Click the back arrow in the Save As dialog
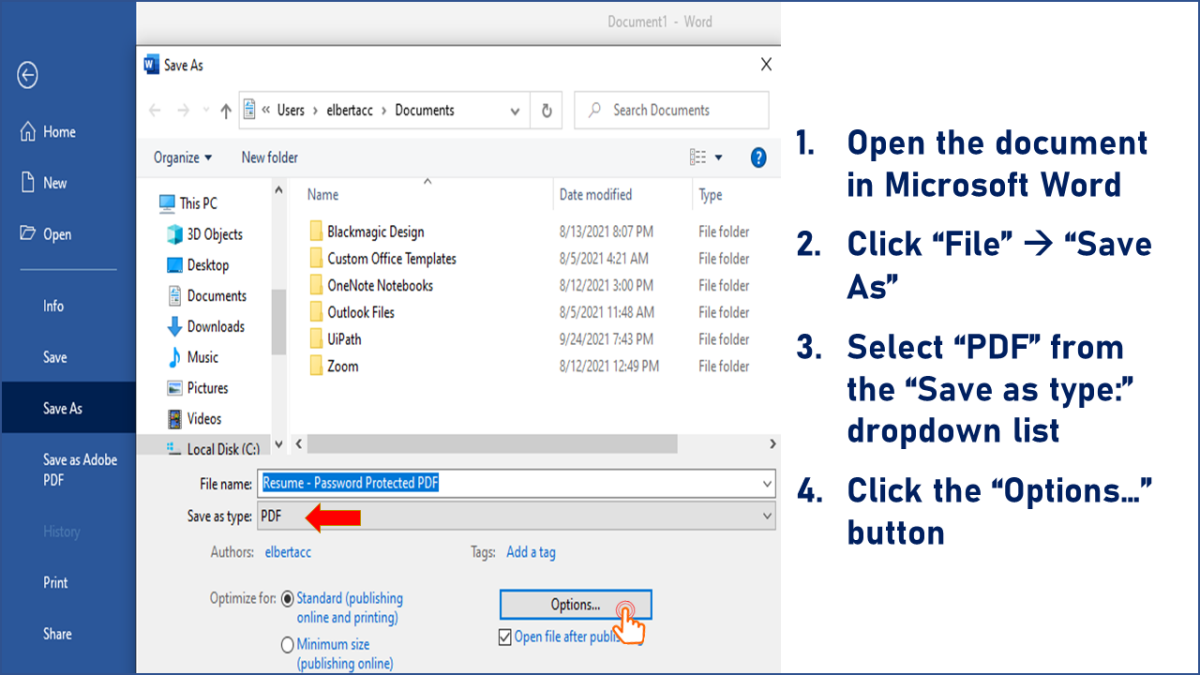 coord(153,110)
